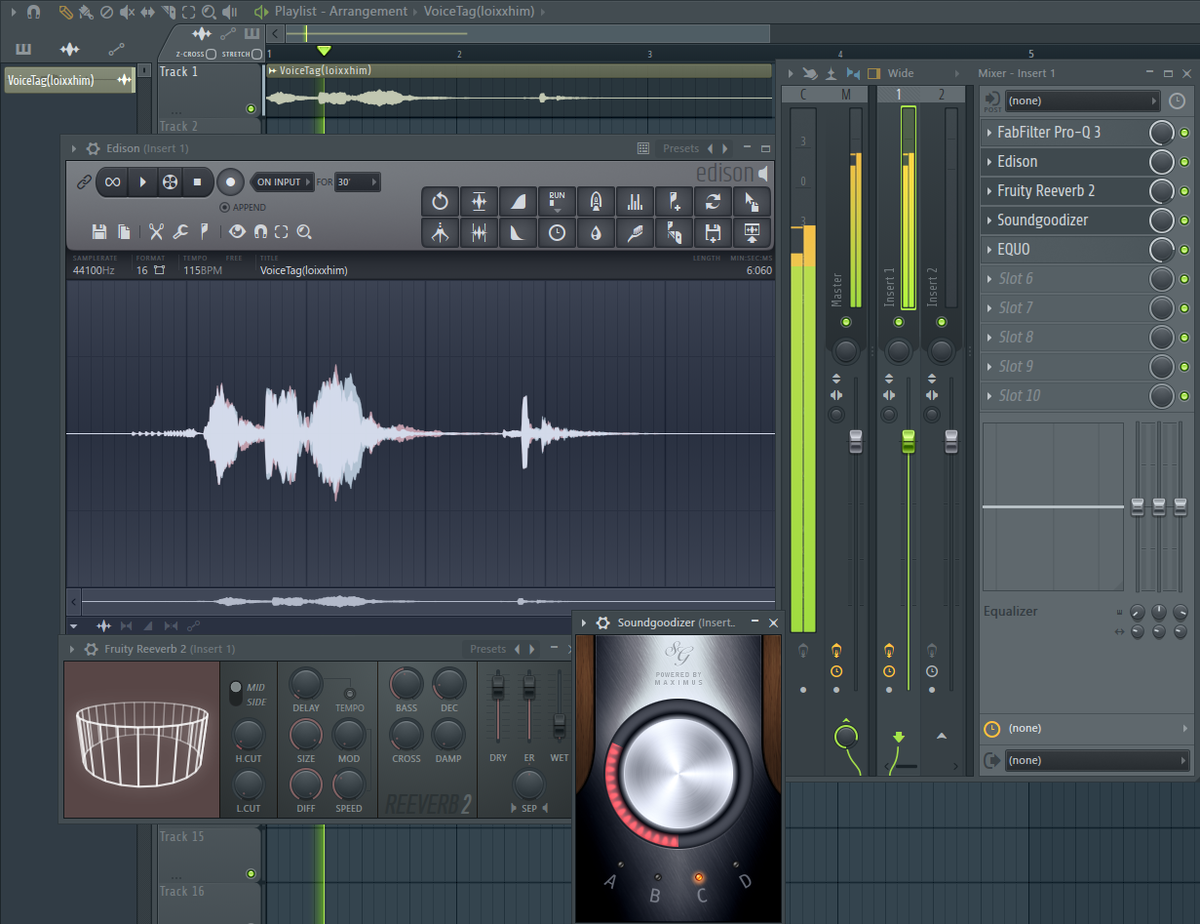Screen dimensions: 1200x924
Task: Open the Slot 8 empty effect slot
Action: coord(1063,337)
